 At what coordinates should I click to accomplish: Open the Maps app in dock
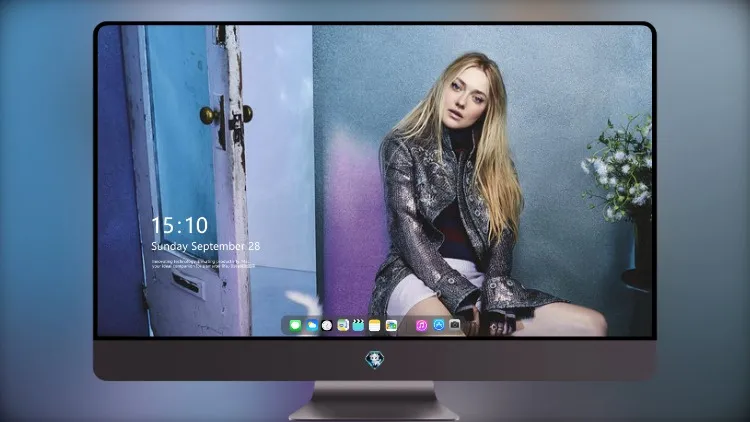(x=342, y=326)
